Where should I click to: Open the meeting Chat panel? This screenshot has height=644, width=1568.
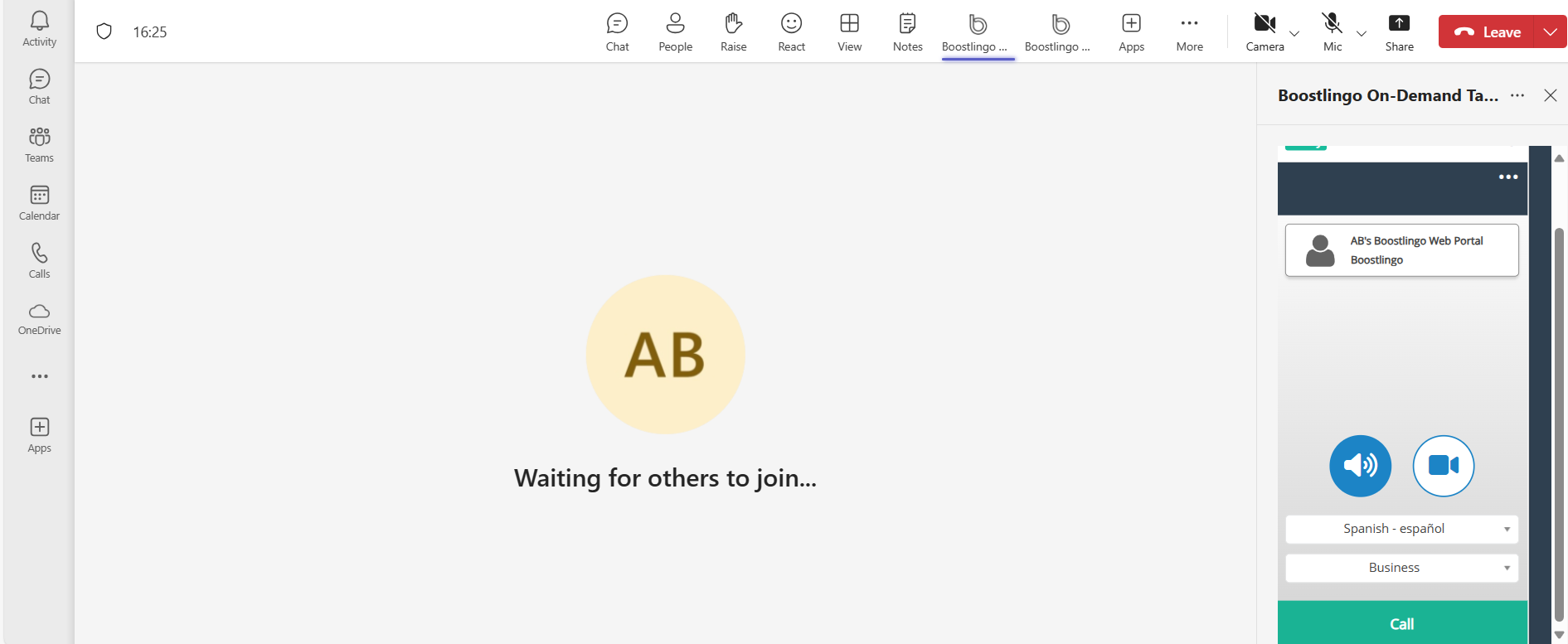[x=617, y=32]
